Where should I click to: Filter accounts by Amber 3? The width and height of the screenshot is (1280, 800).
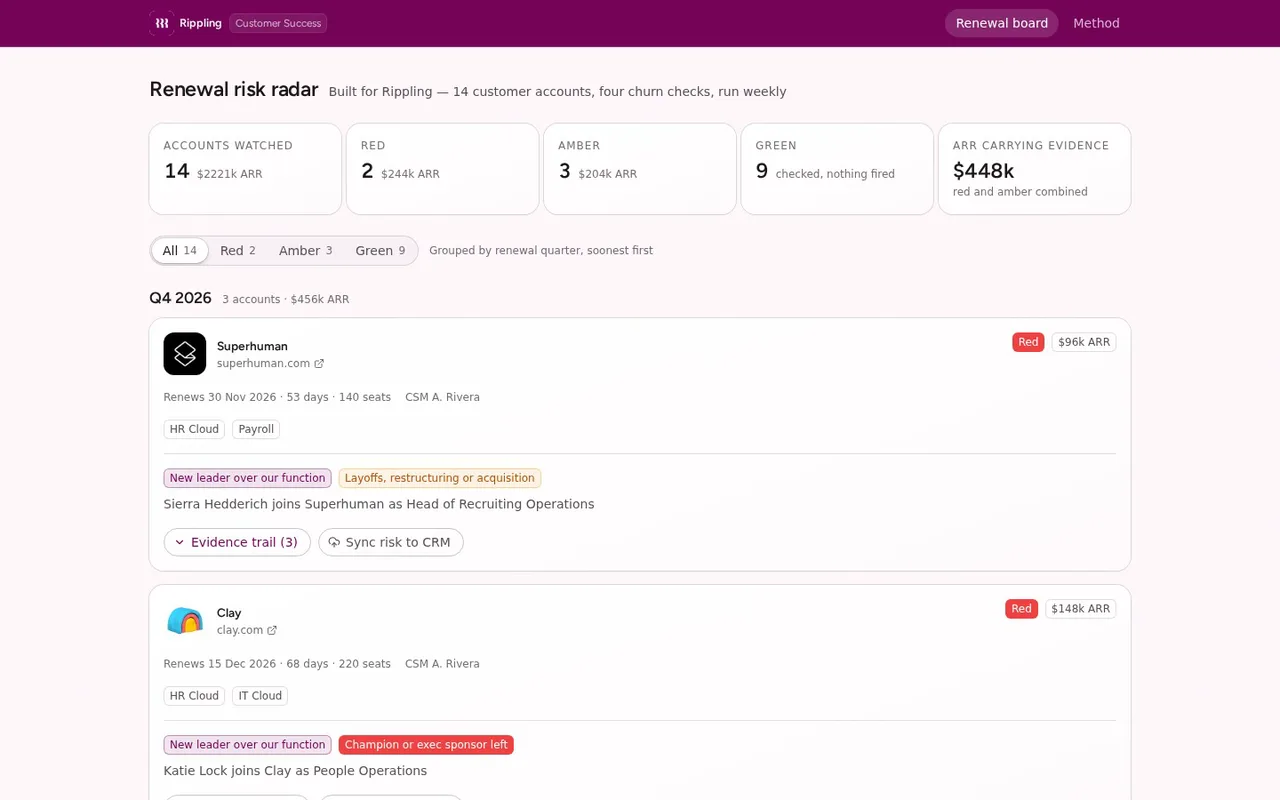306,251
